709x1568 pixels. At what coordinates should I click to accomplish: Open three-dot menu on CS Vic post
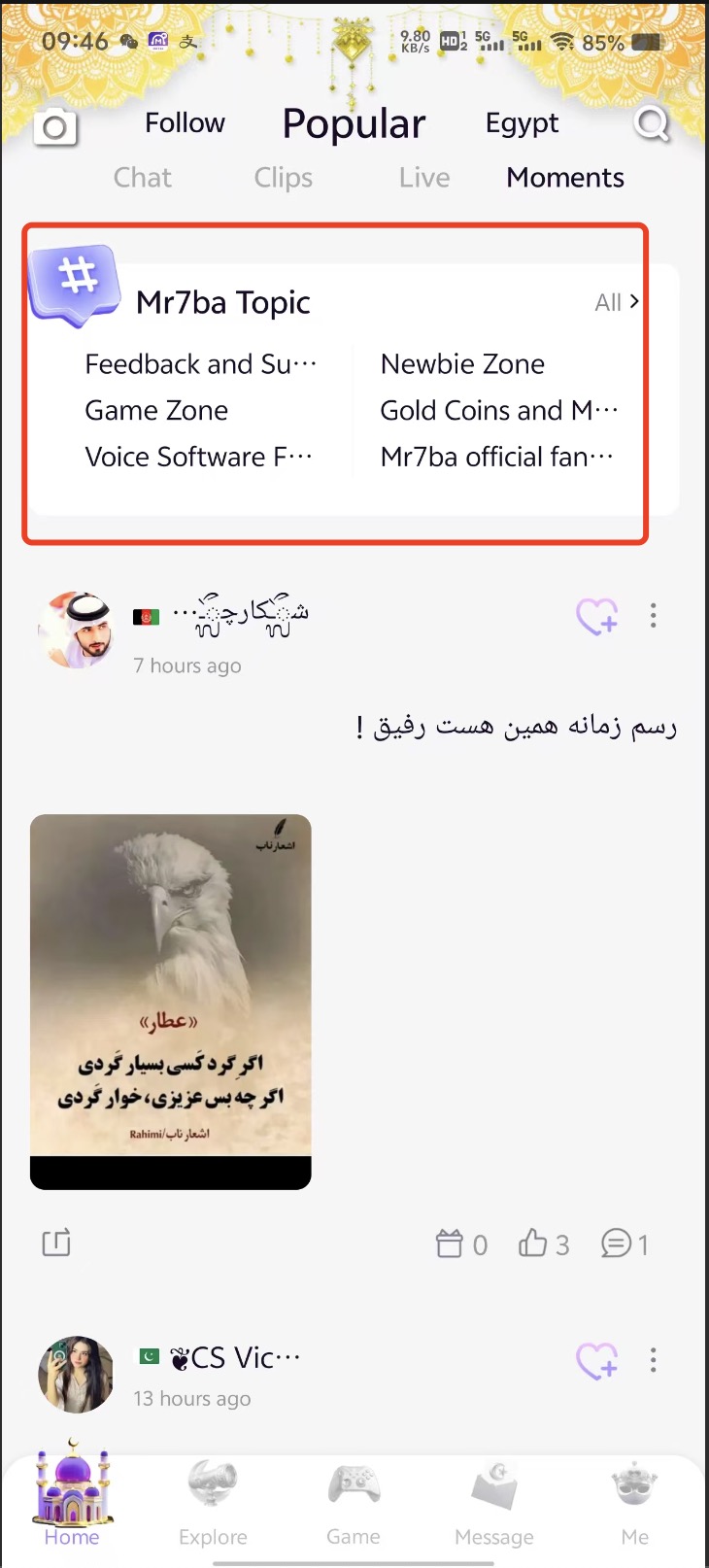[x=654, y=1360]
